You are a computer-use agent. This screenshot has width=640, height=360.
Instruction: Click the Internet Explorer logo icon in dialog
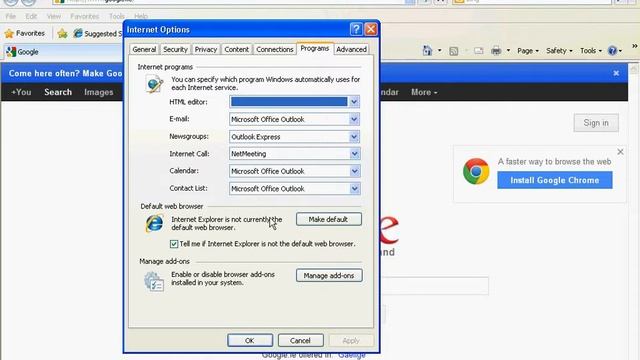[155, 224]
